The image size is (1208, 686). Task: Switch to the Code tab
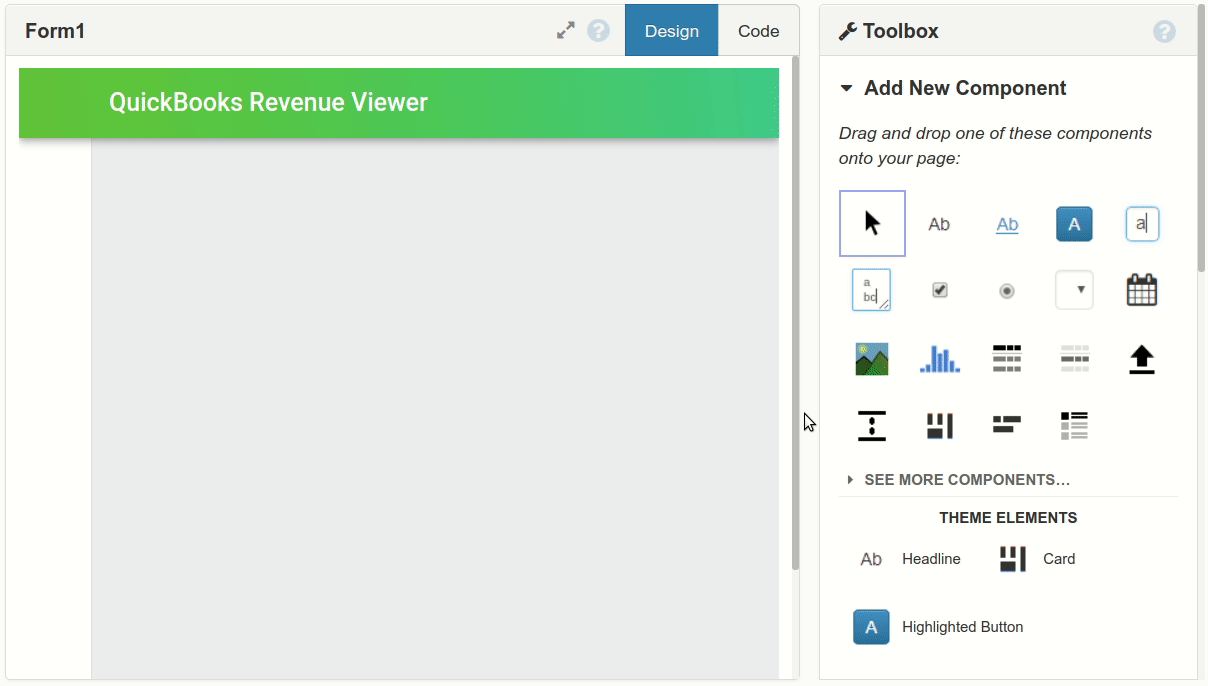[759, 30]
